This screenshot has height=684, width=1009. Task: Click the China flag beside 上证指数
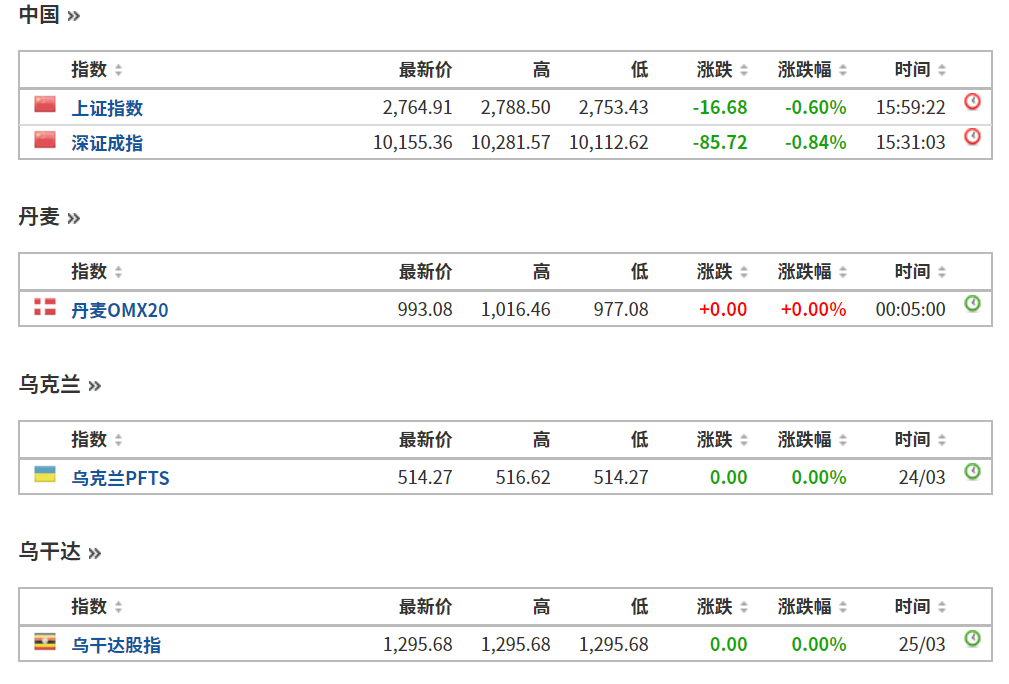(x=45, y=105)
